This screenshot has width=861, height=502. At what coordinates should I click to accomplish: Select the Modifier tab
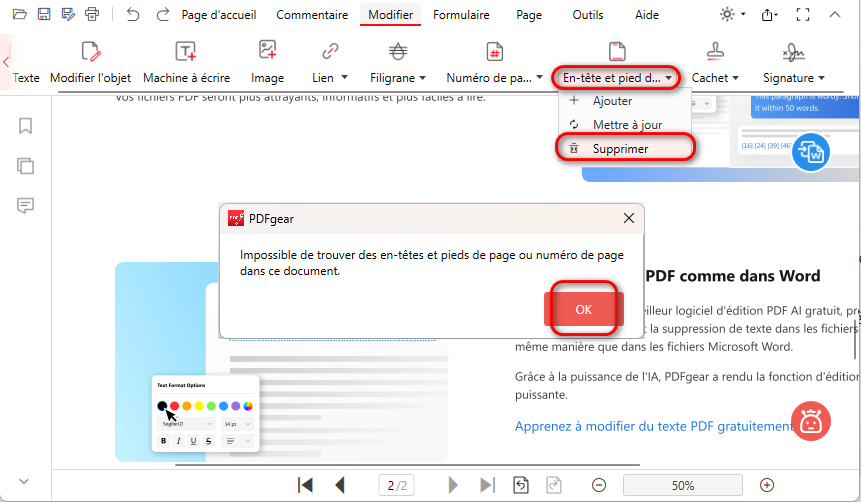(390, 15)
